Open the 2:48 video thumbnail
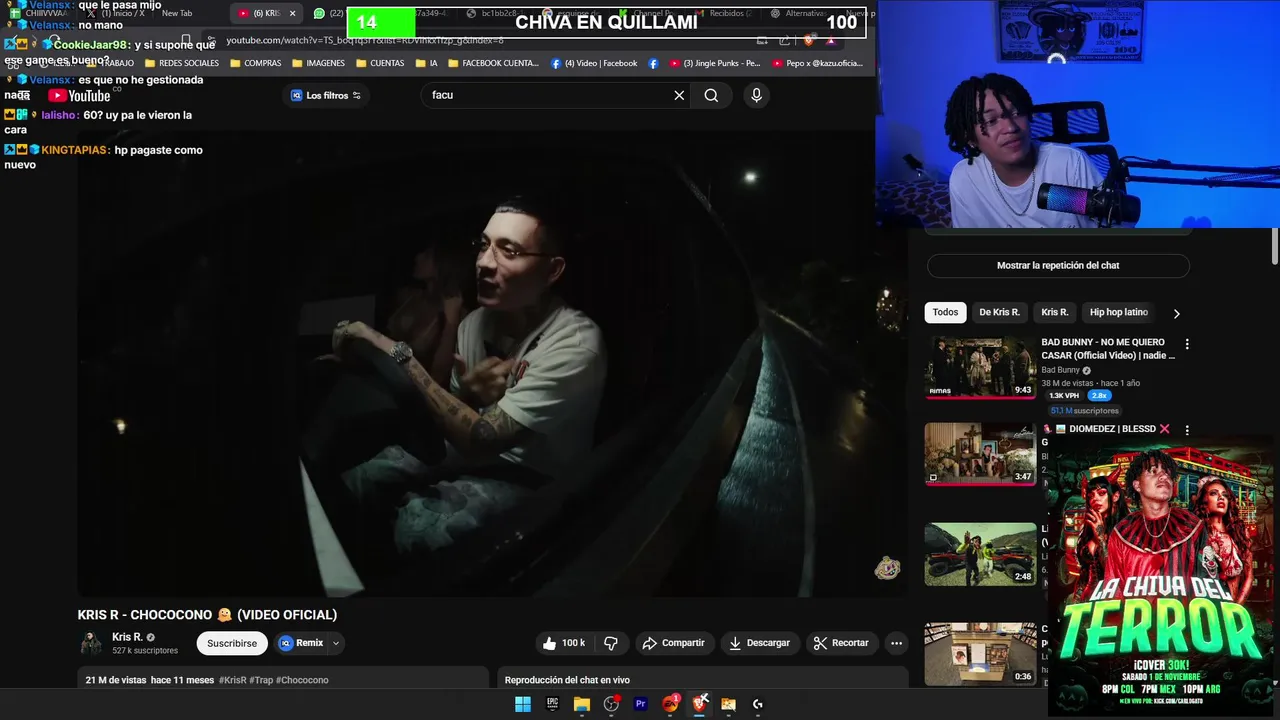This screenshot has height=720, width=1280. pos(980,554)
